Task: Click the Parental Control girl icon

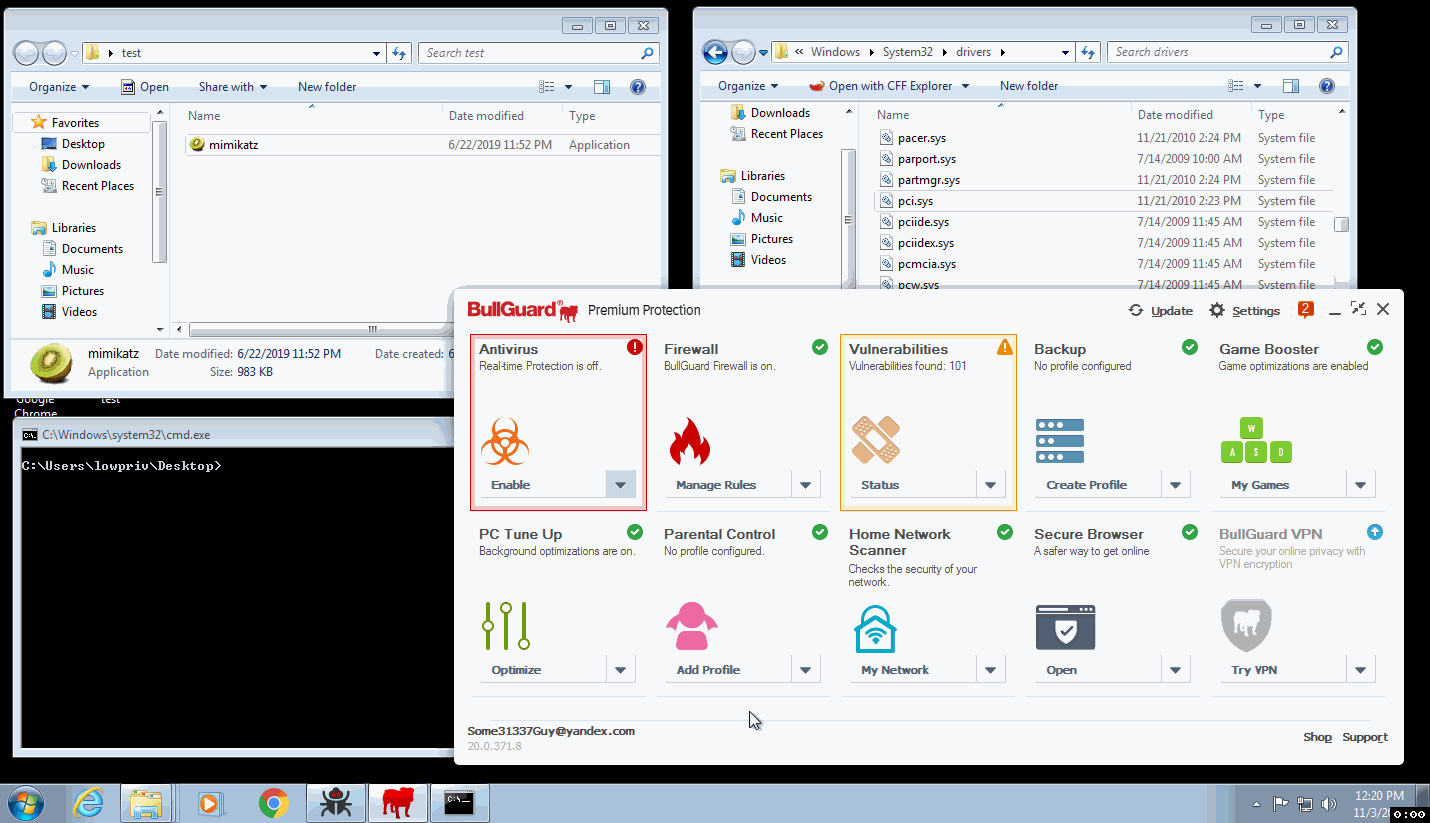Action: click(x=691, y=626)
